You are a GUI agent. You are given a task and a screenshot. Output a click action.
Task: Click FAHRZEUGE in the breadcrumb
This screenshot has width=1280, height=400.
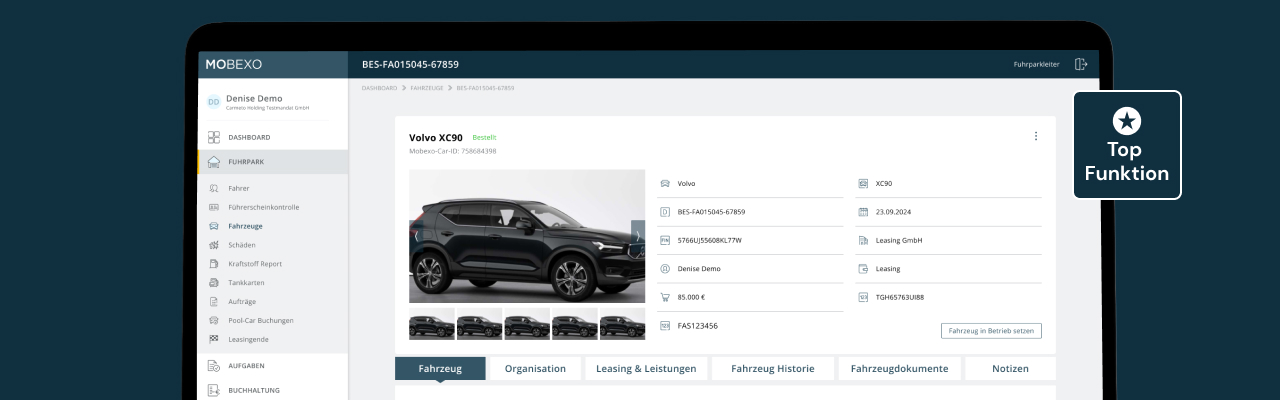427,88
